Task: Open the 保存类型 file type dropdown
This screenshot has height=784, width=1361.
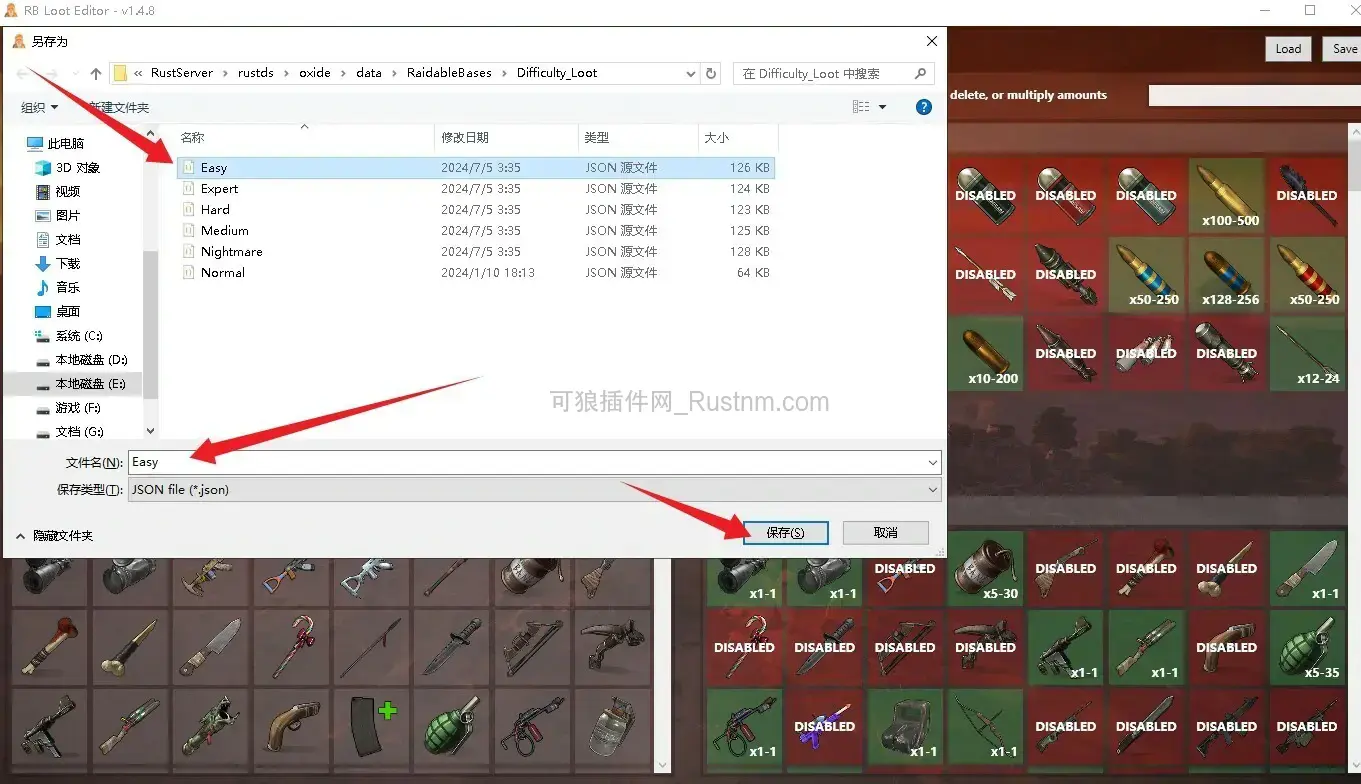Action: click(932, 489)
